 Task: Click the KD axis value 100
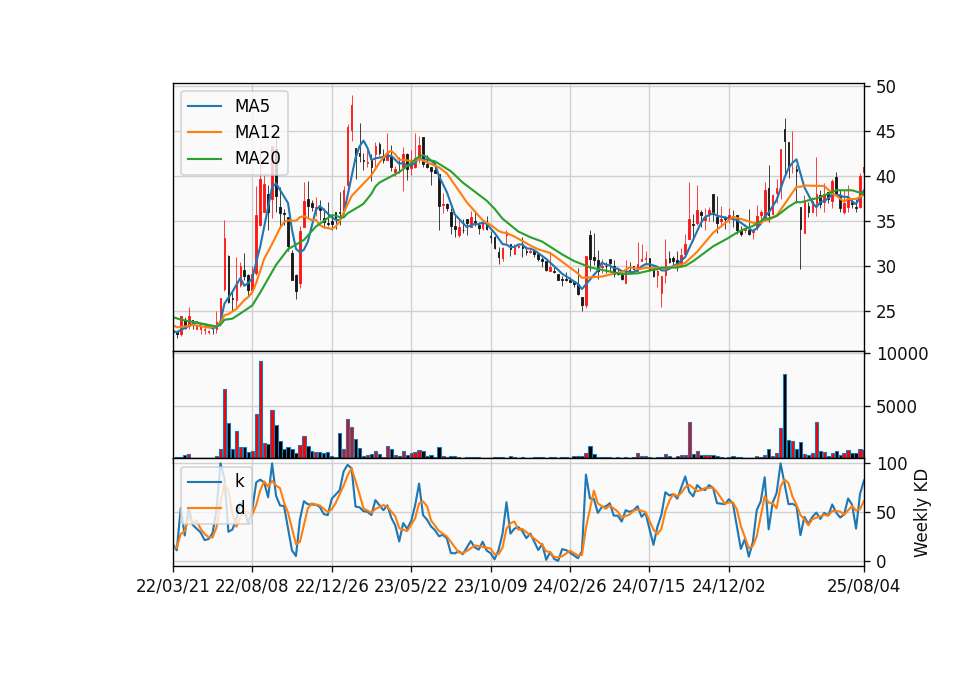click(891, 464)
